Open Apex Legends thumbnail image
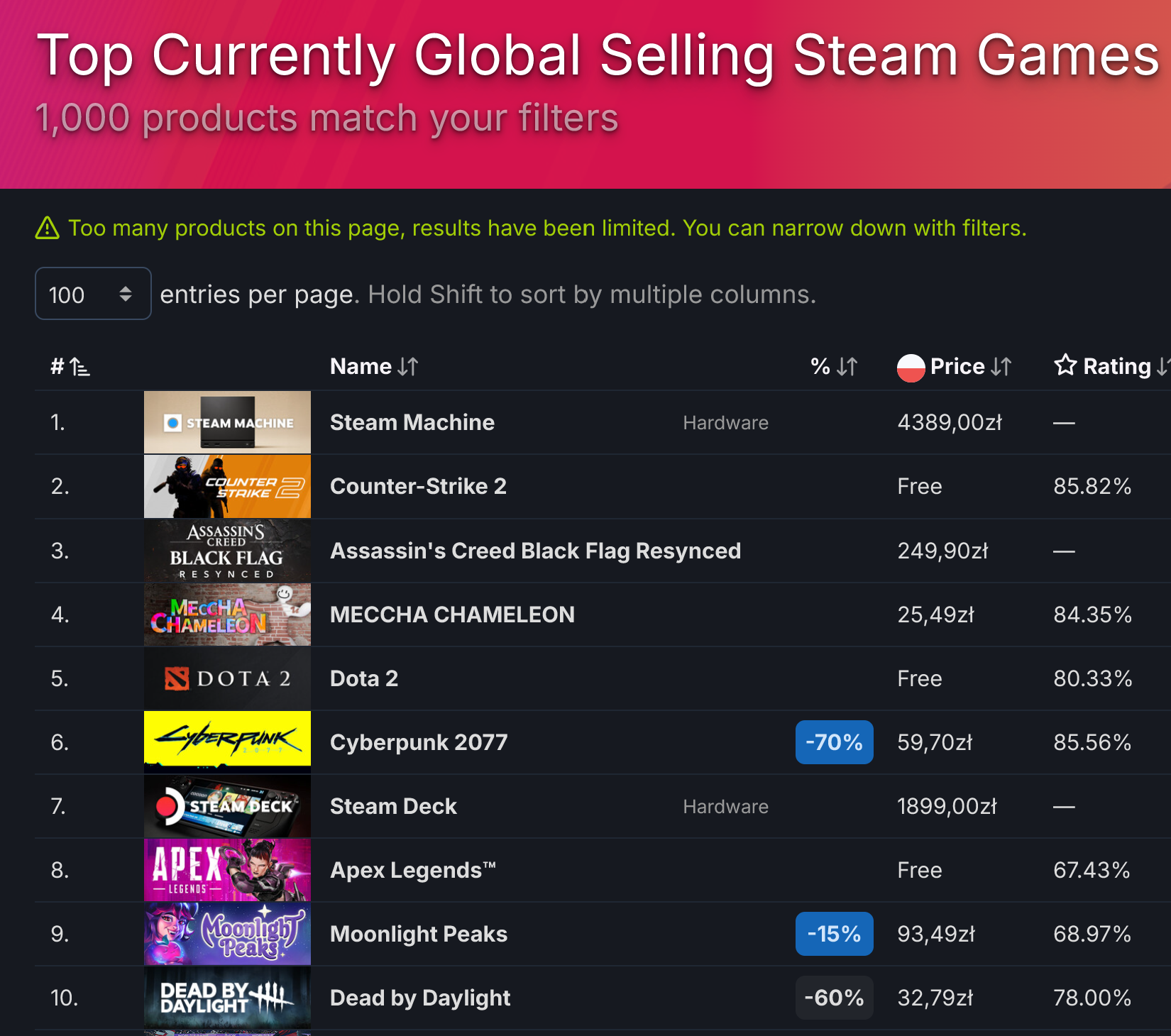 click(x=227, y=870)
